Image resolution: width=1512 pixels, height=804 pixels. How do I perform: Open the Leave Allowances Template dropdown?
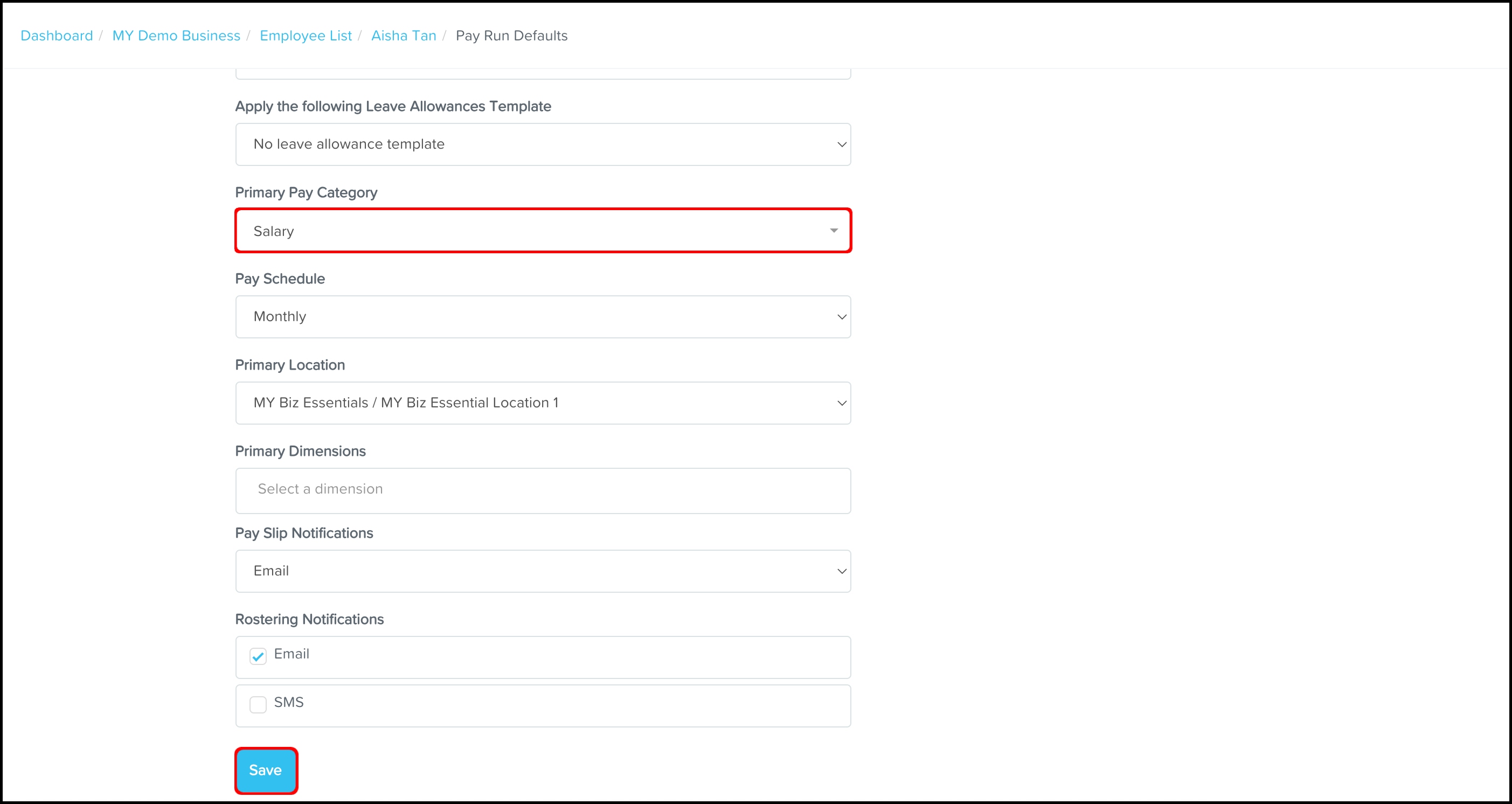click(542, 144)
